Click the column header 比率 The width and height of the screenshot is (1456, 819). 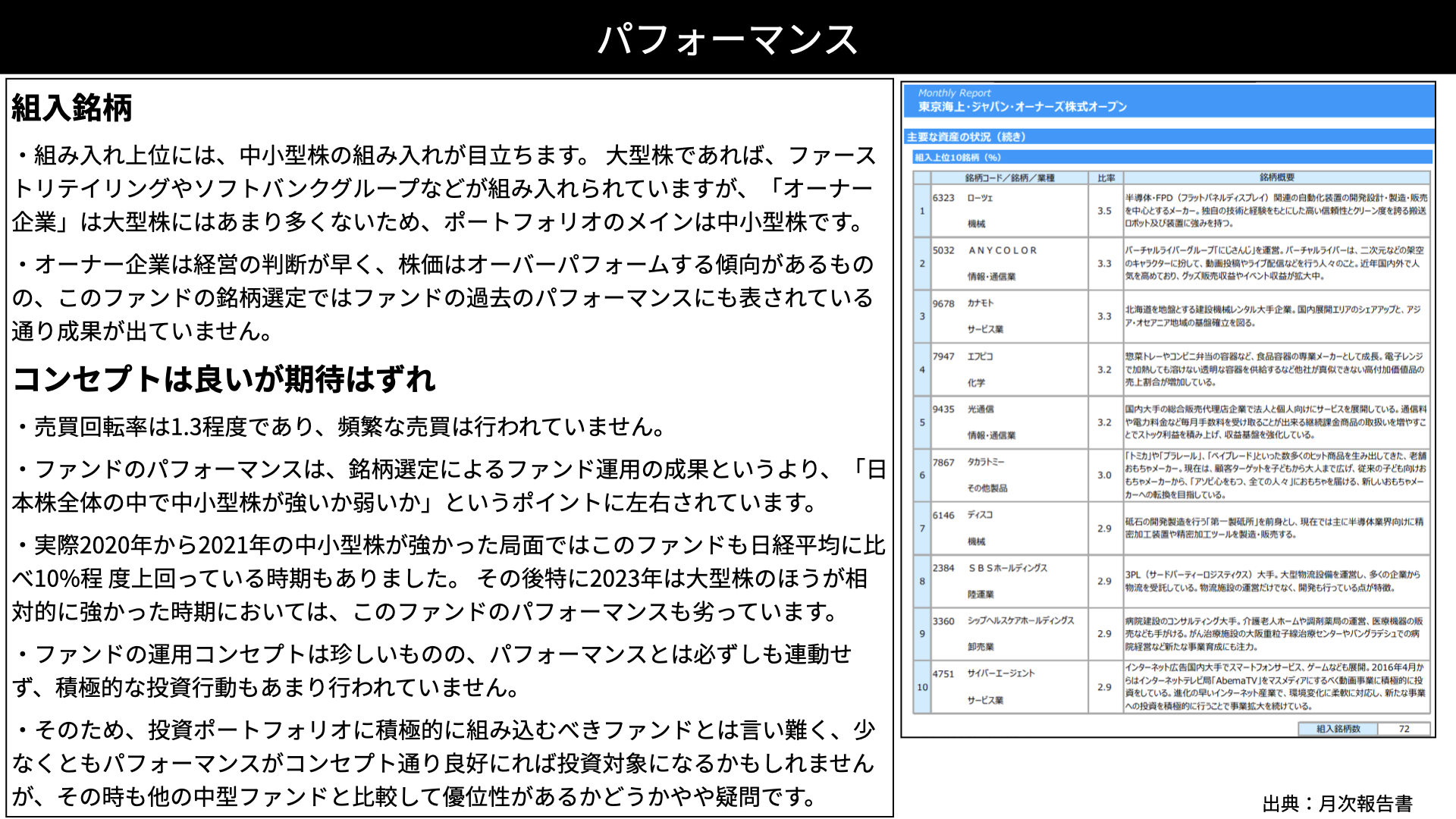(x=1106, y=177)
